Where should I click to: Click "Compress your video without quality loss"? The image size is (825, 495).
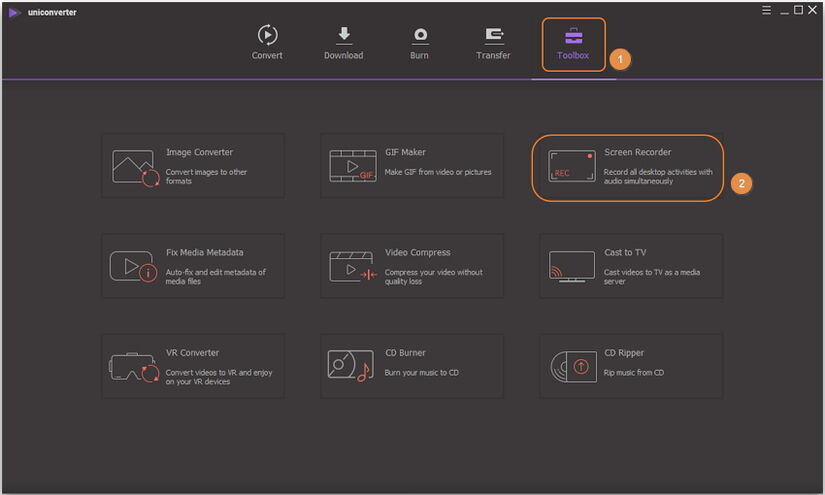(x=433, y=277)
